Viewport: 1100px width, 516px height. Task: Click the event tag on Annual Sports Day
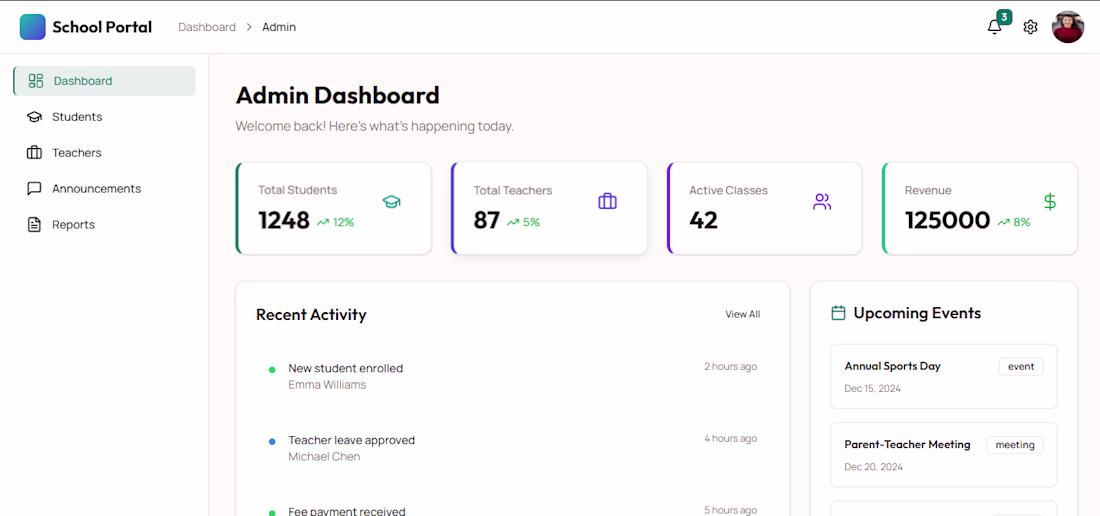coord(1021,367)
